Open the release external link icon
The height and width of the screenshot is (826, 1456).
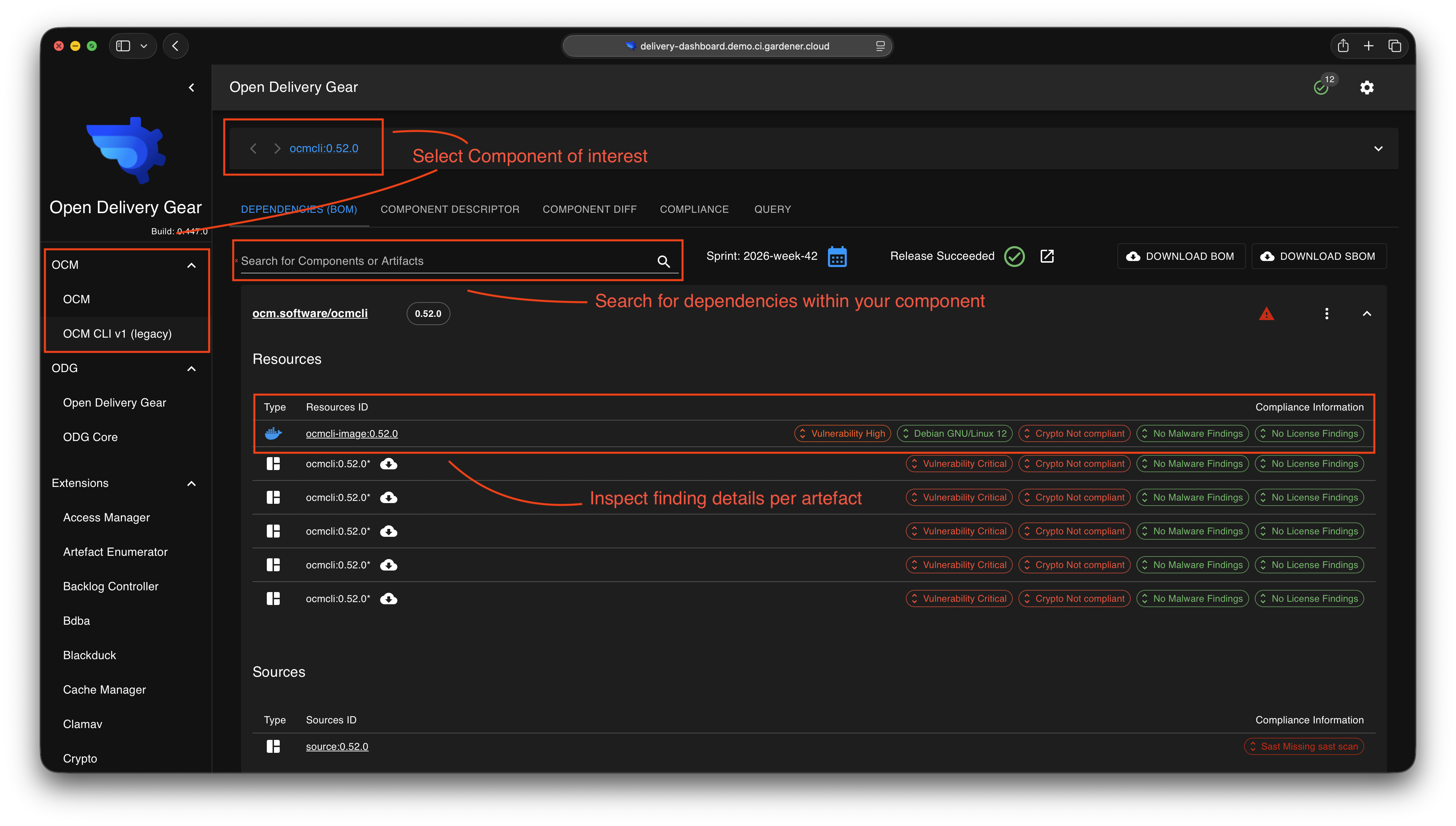[1047, 257]
